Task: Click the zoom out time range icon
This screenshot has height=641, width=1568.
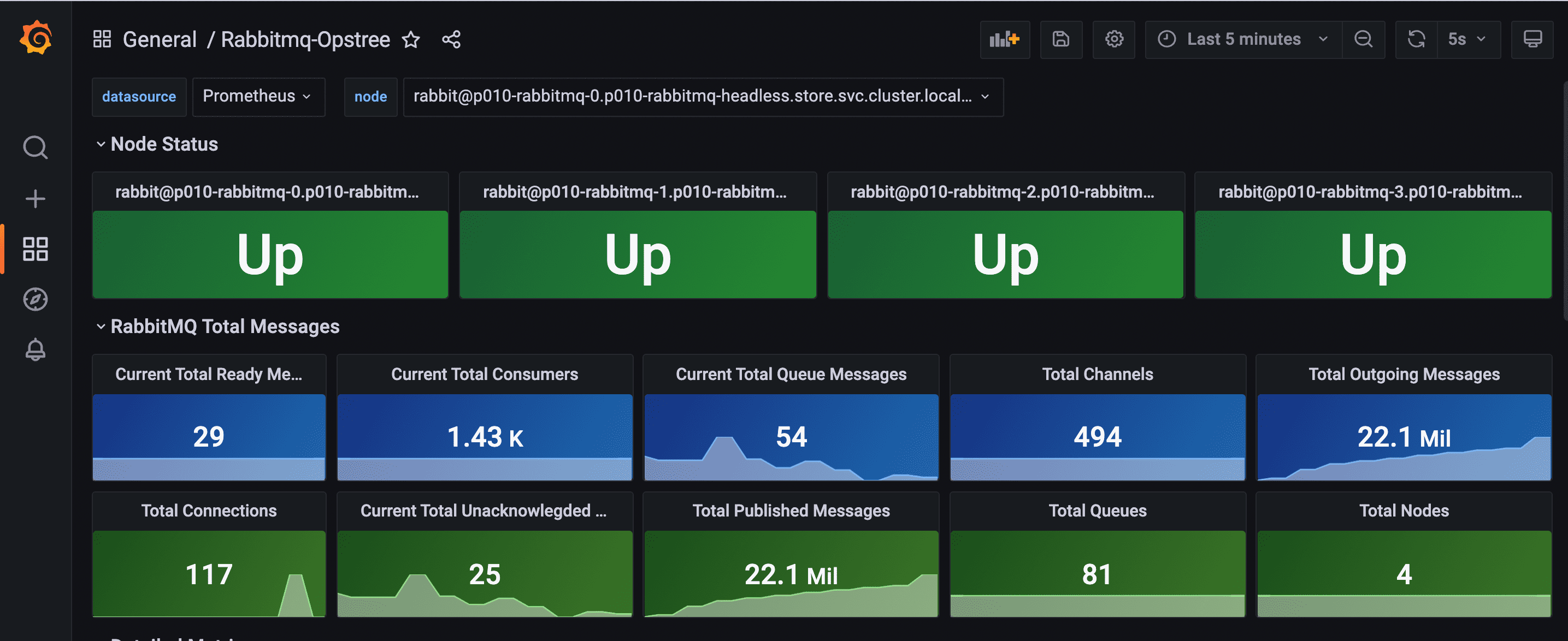Action: tap(1364, 39)
